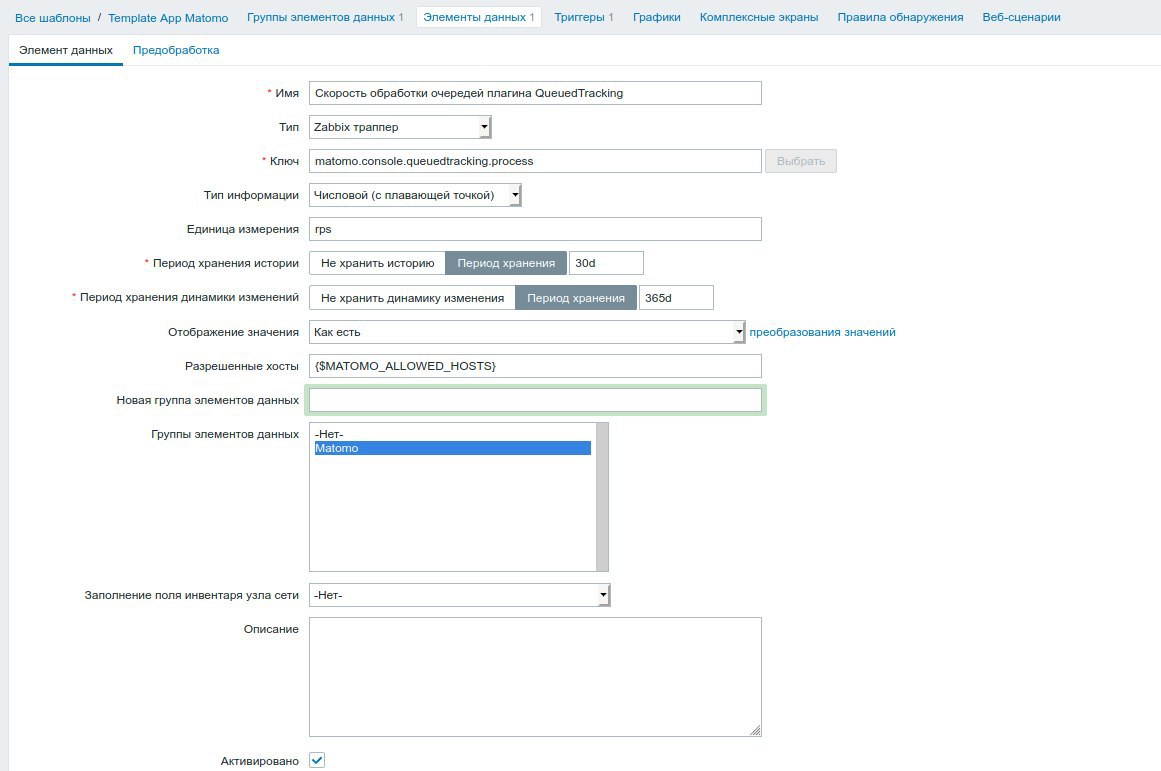Select 'Период хранения' for trends storage
The image size is (1161, 771).
575,298
